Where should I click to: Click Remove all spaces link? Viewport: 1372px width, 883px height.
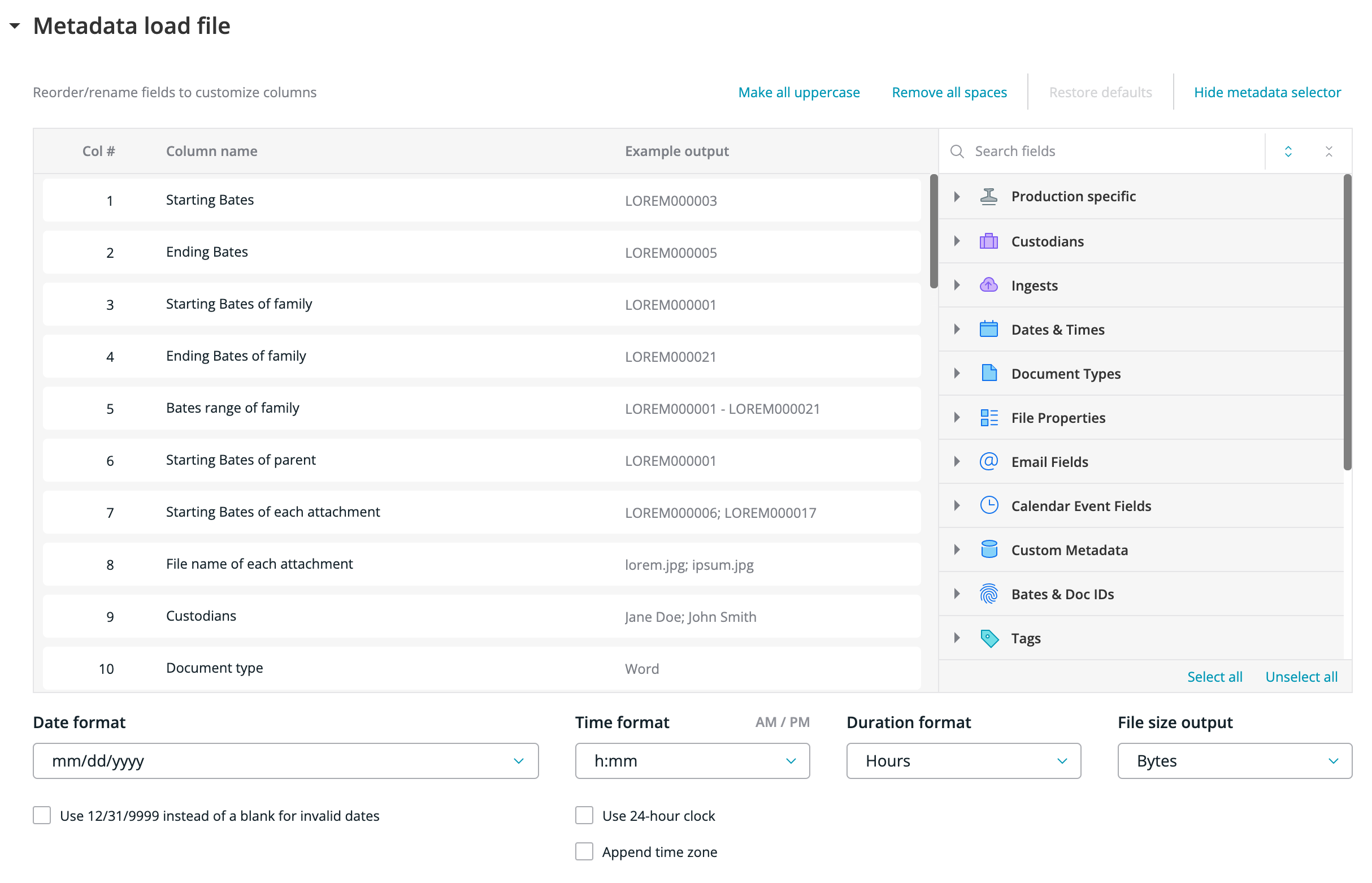click(x=949, y=92)
